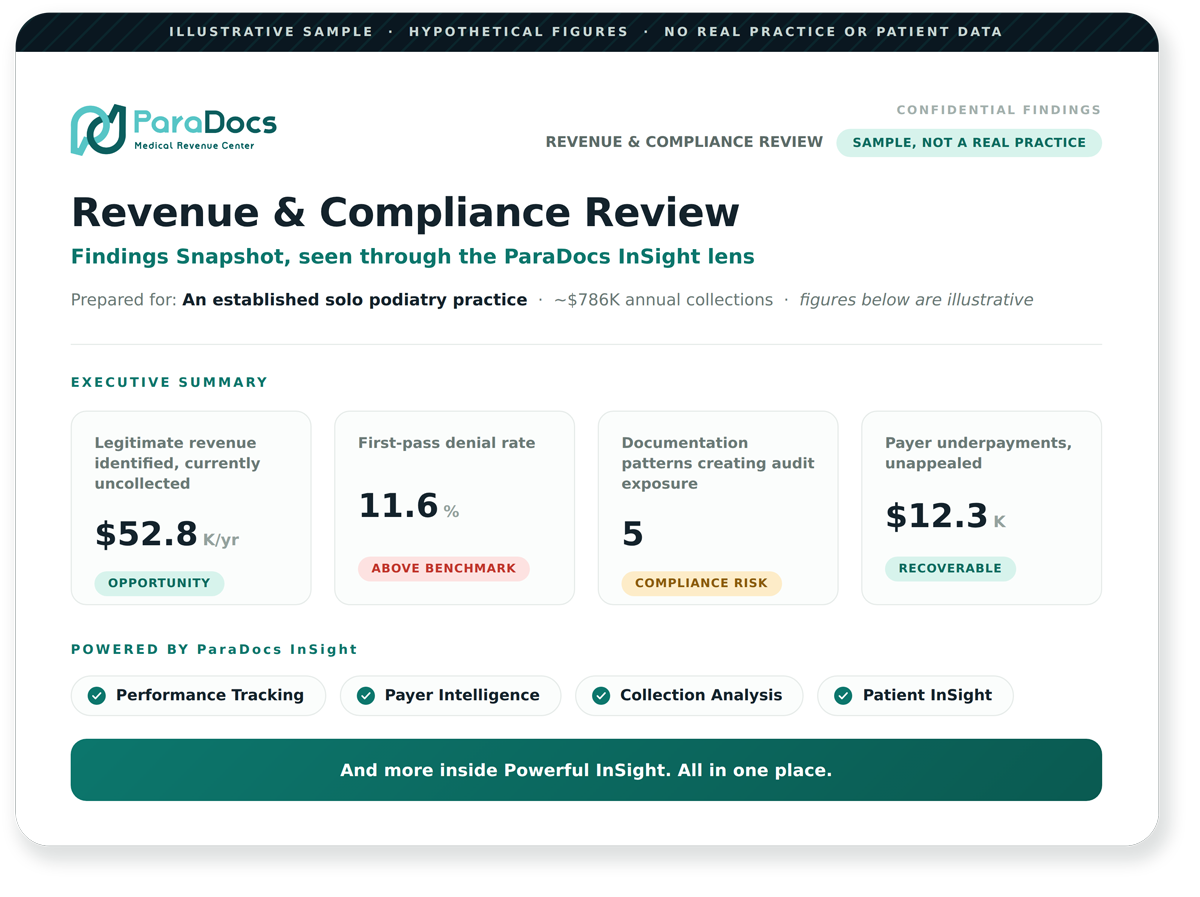Click the COMPLIANCE RISK badge
This screenshot has height=897, width=1200.
coord(701,583)
